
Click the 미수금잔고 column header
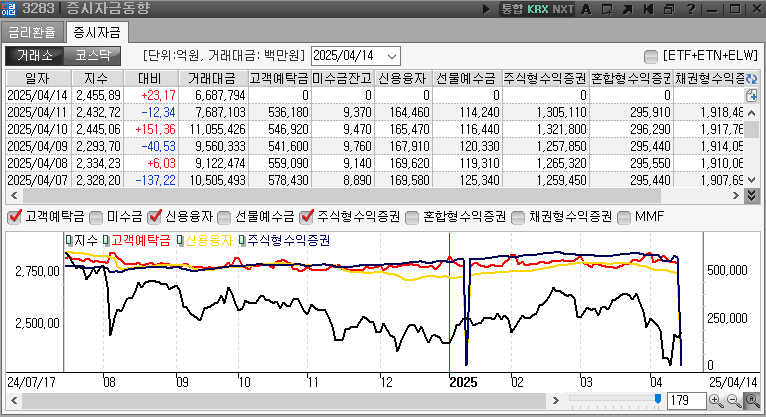(x=342, y=79)
